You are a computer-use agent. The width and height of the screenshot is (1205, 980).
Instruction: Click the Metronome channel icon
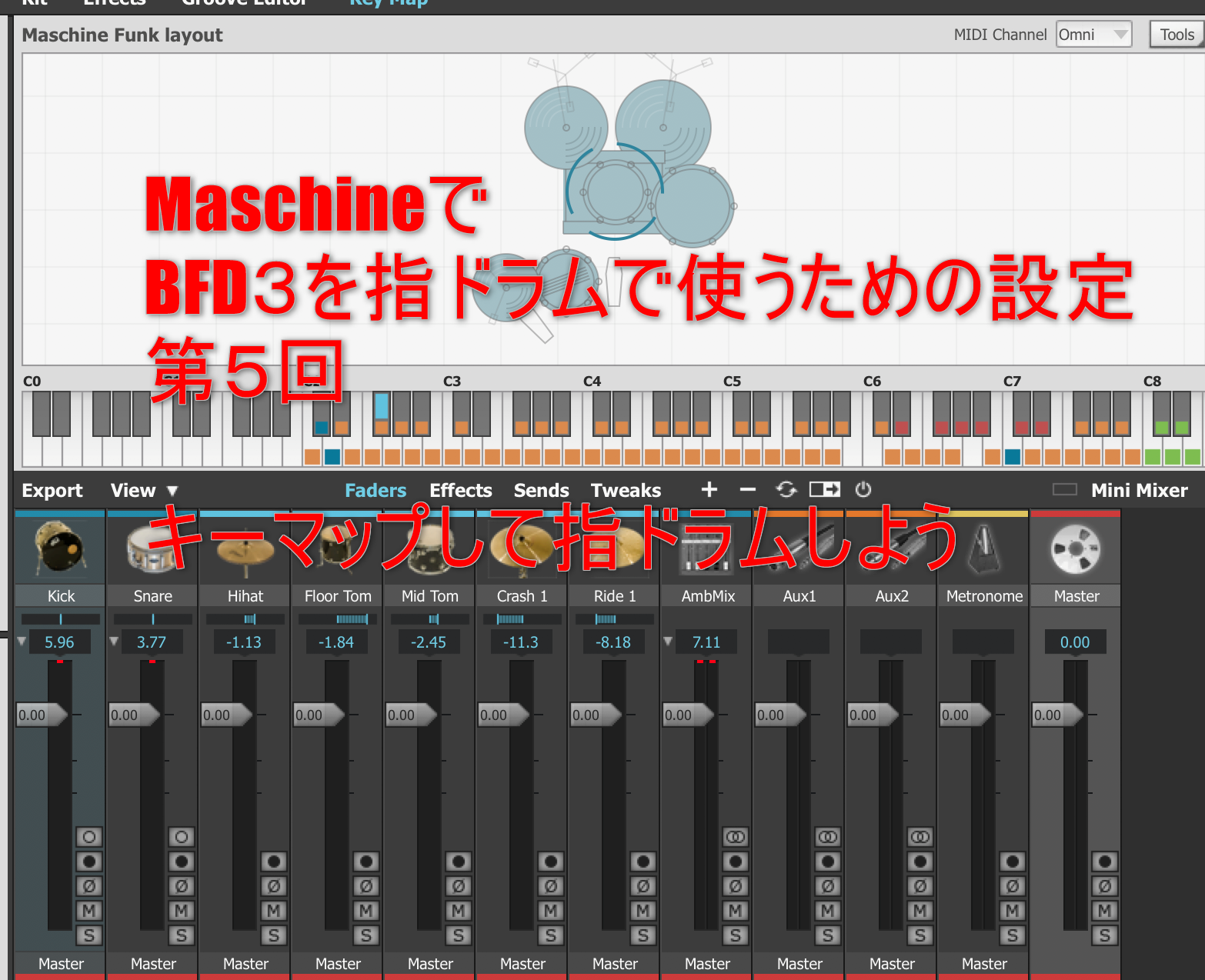click(983, 549)
